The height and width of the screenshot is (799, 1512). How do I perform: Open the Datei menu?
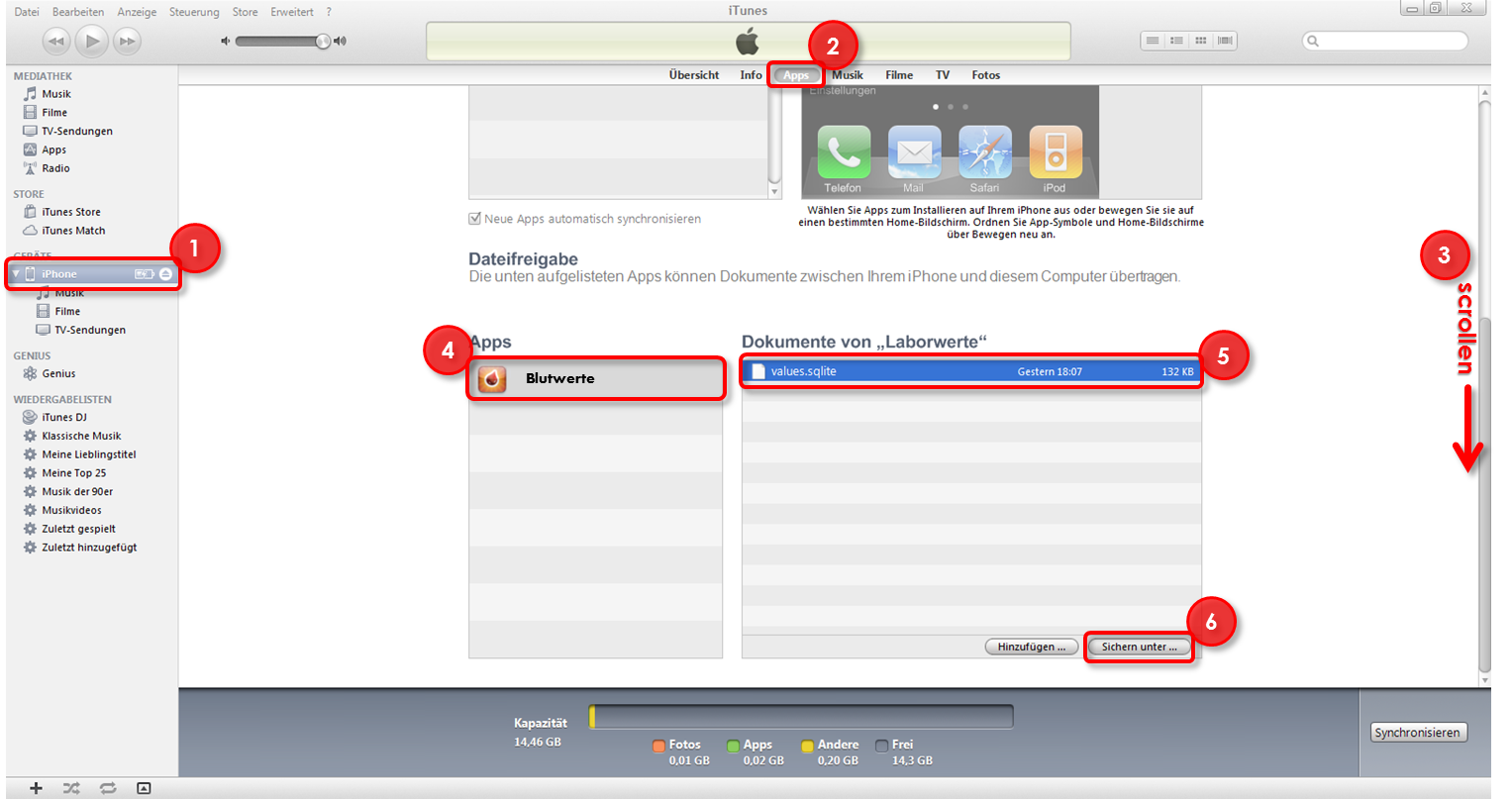click(27, 12)
